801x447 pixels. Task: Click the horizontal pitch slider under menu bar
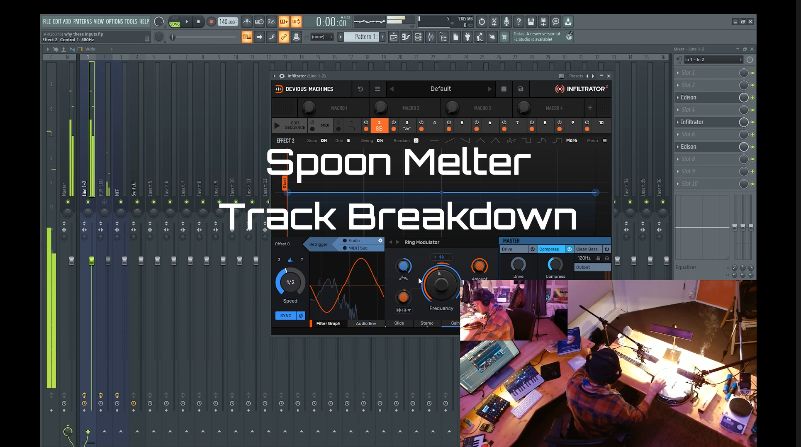click(x=204, y=37)
